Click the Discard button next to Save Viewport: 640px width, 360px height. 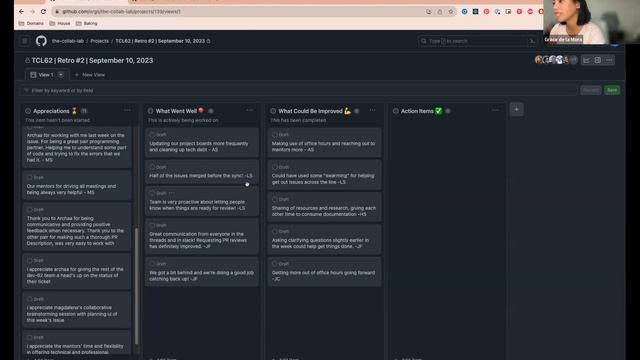(x=591, y=90)
